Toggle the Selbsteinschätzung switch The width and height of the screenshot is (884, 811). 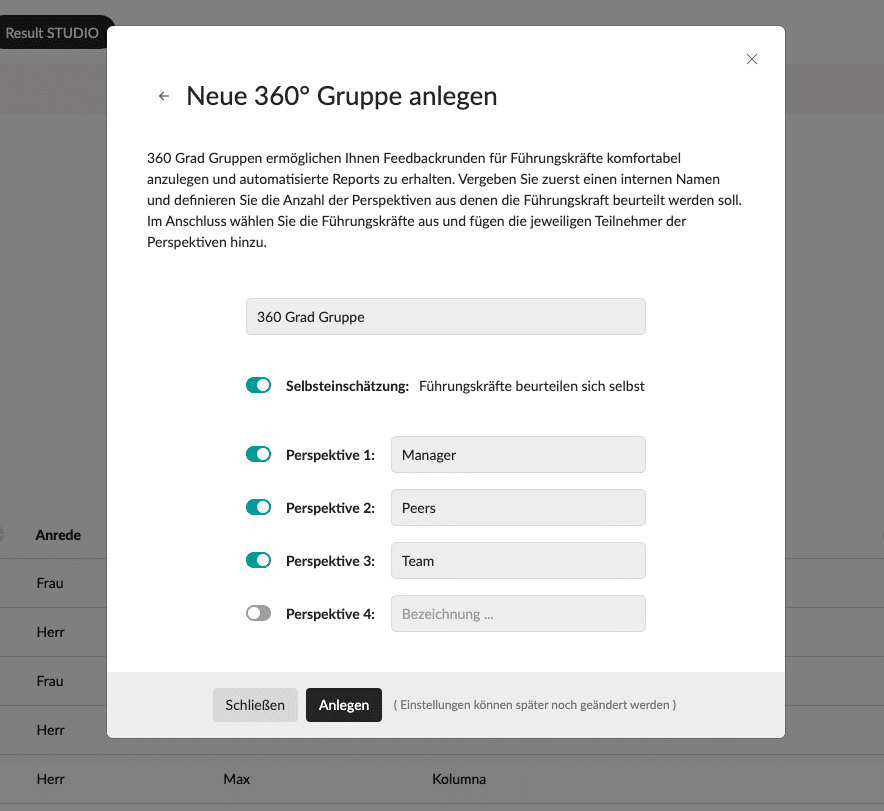(258, 385)
